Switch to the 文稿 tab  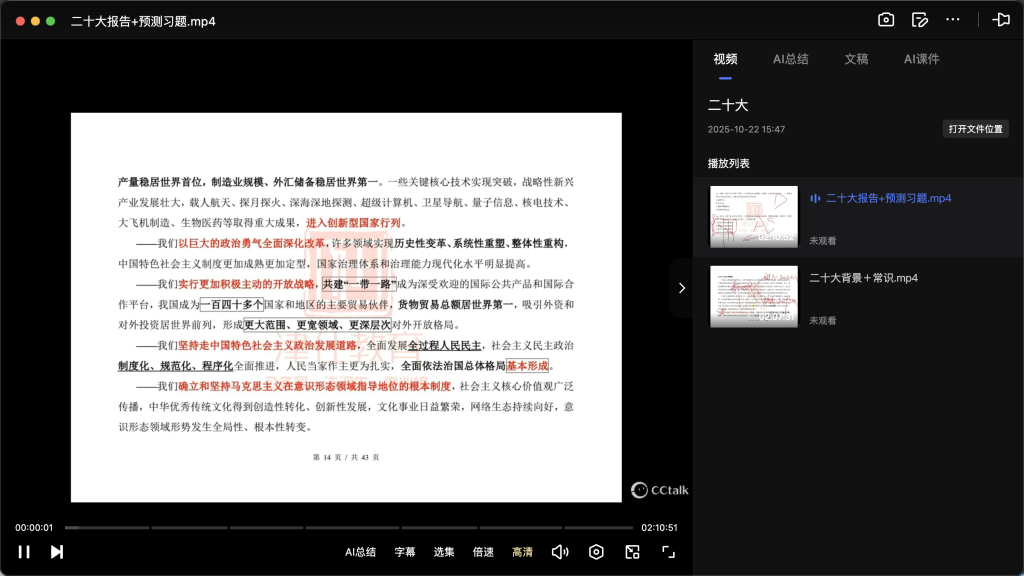tap(856, 59)
